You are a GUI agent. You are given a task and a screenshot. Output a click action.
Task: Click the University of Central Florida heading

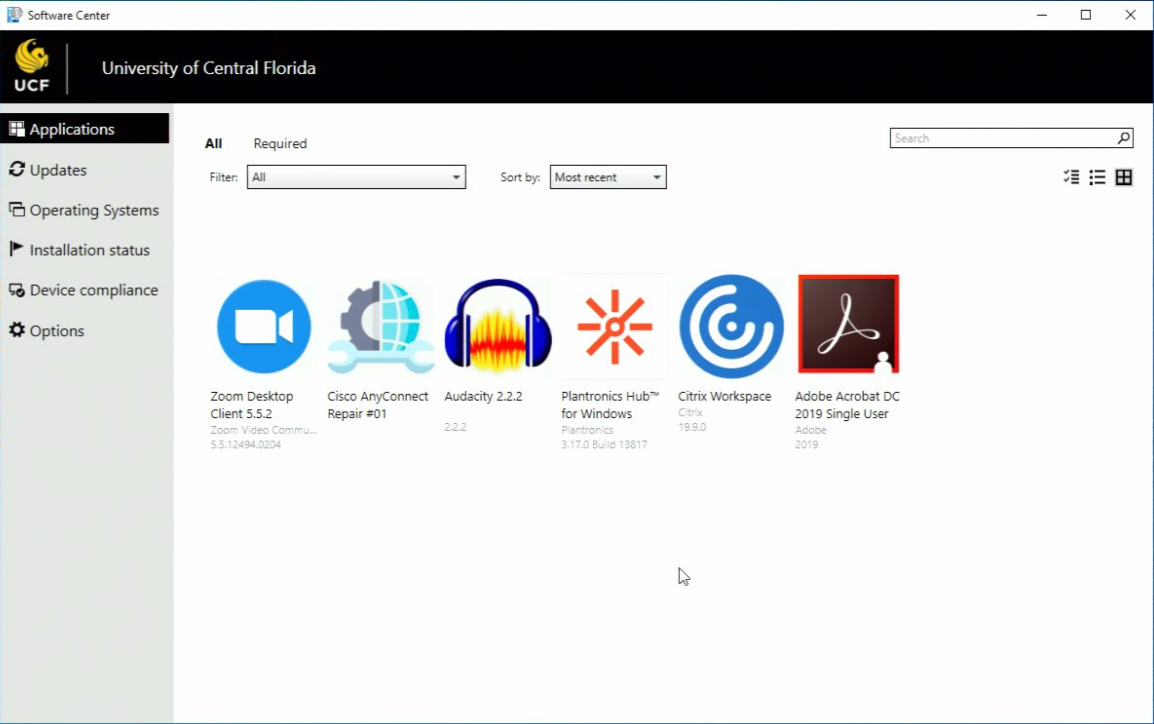pyautogui.click(x=209, y=68)
